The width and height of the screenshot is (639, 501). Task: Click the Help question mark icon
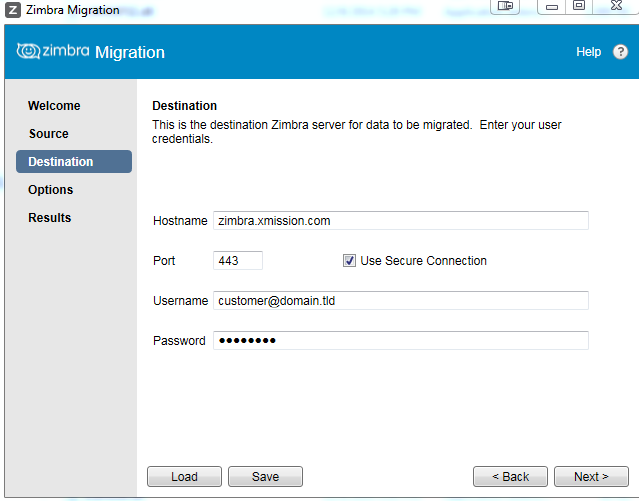pyautogui.click(x=620, y=52)
